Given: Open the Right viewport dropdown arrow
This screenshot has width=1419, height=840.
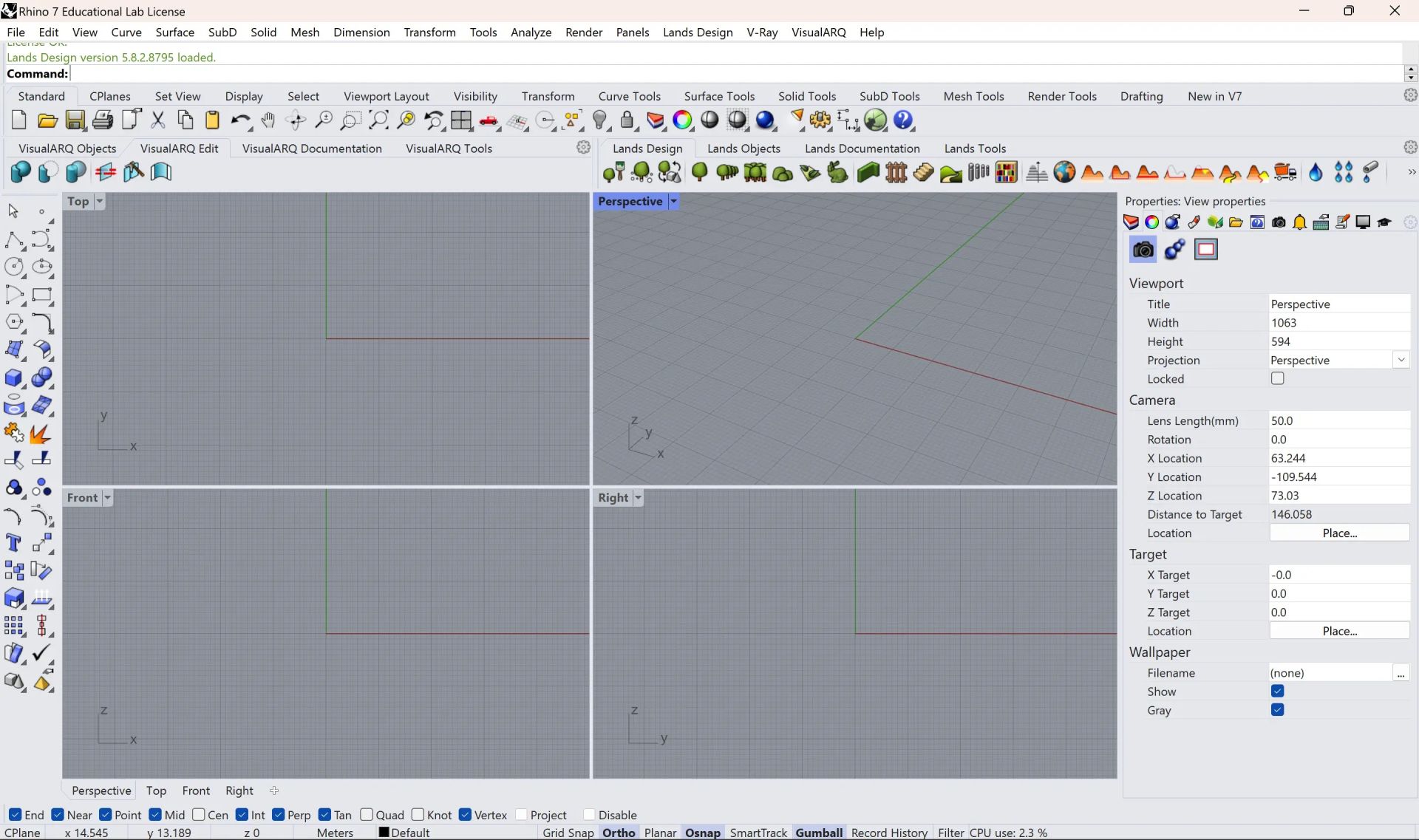Looking at the screenshot, I should (x=638, y=497).
